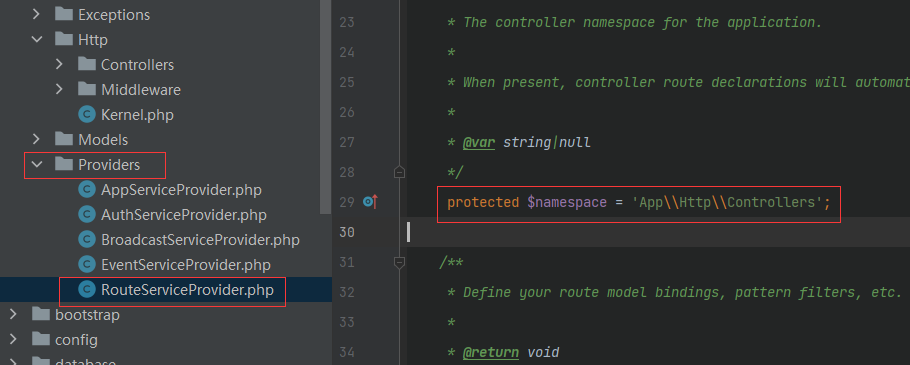This screenshot has height=365, width=910.
Task: Select the config folder label
Action: click(77, 339)
